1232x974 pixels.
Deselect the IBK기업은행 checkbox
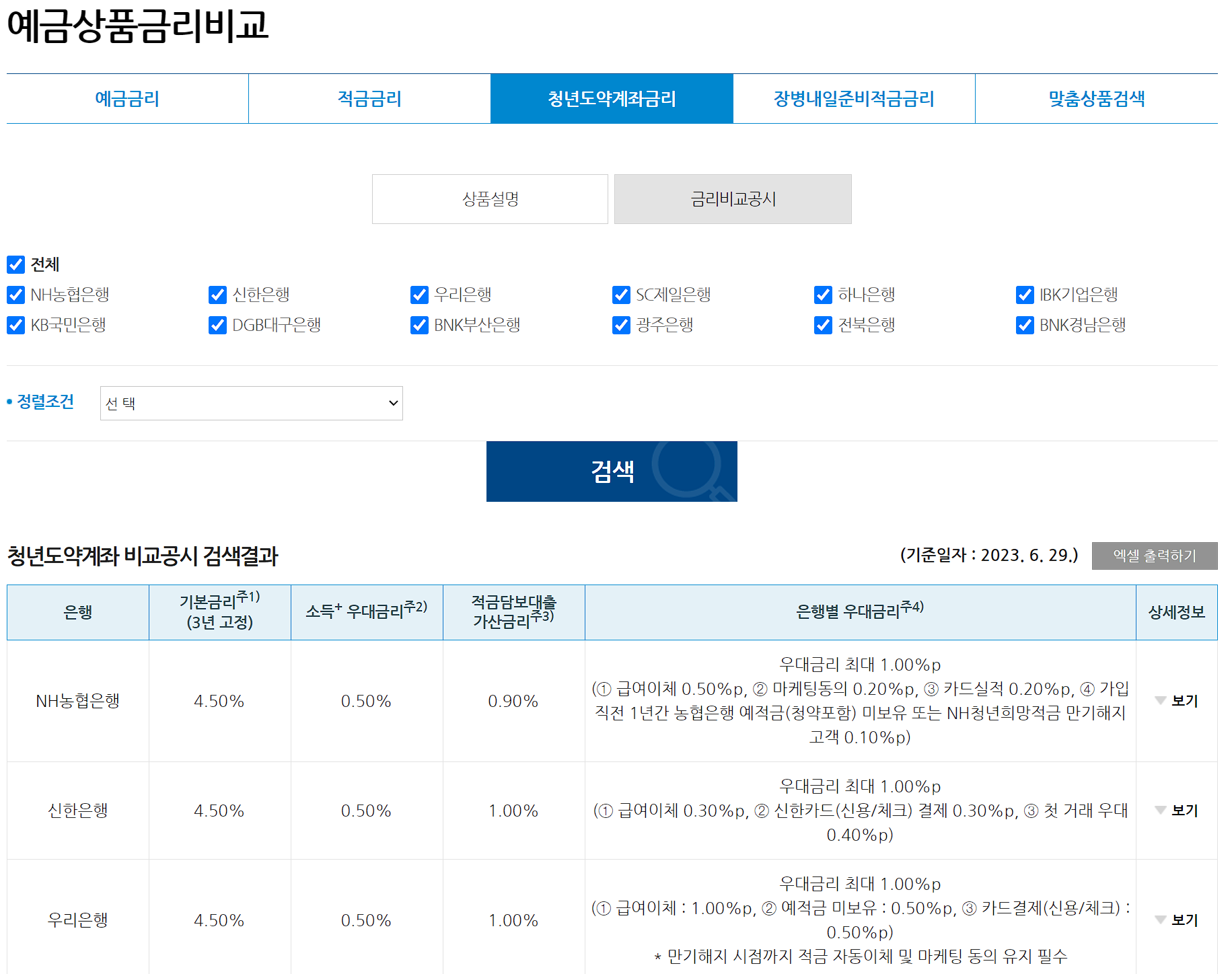(1024, 295)
